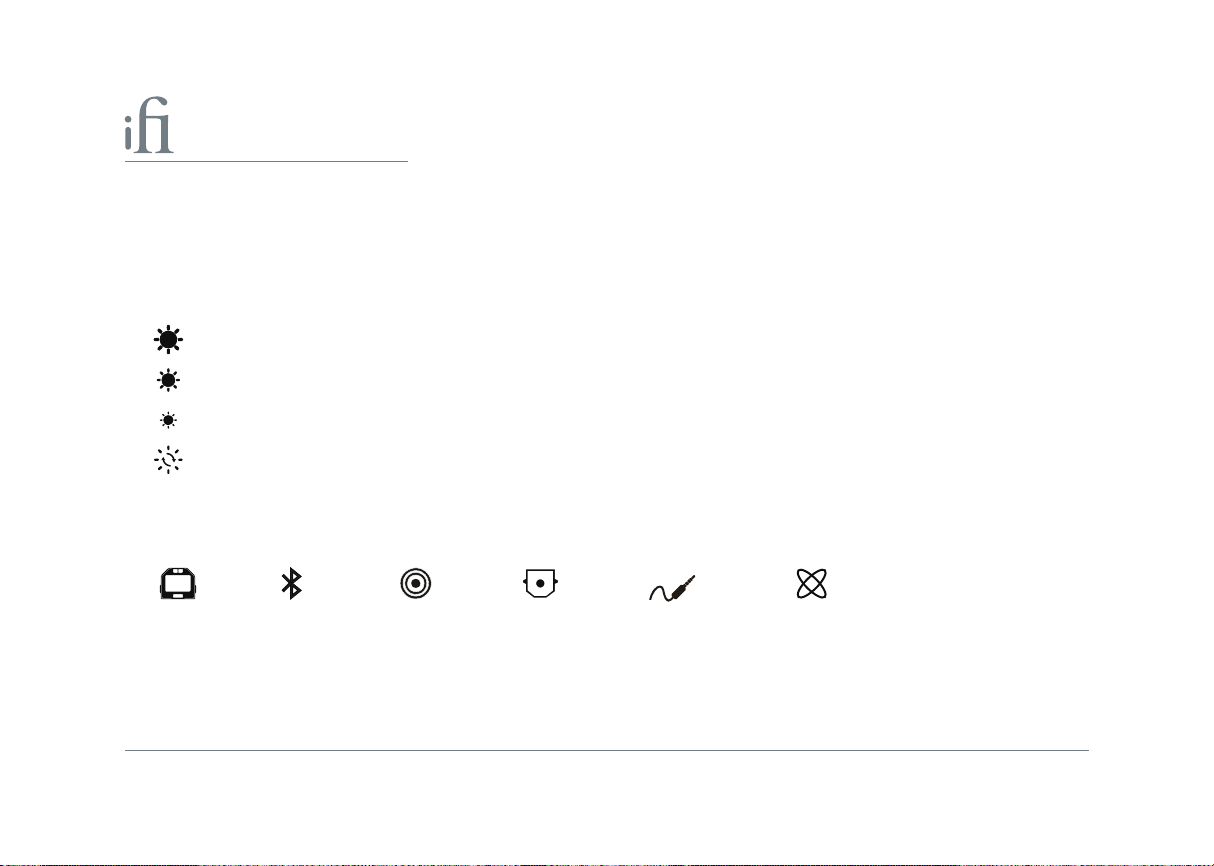Click the largest filled sun brightness icon
Screen dimensions: 1214x866
tap(168, 340)
